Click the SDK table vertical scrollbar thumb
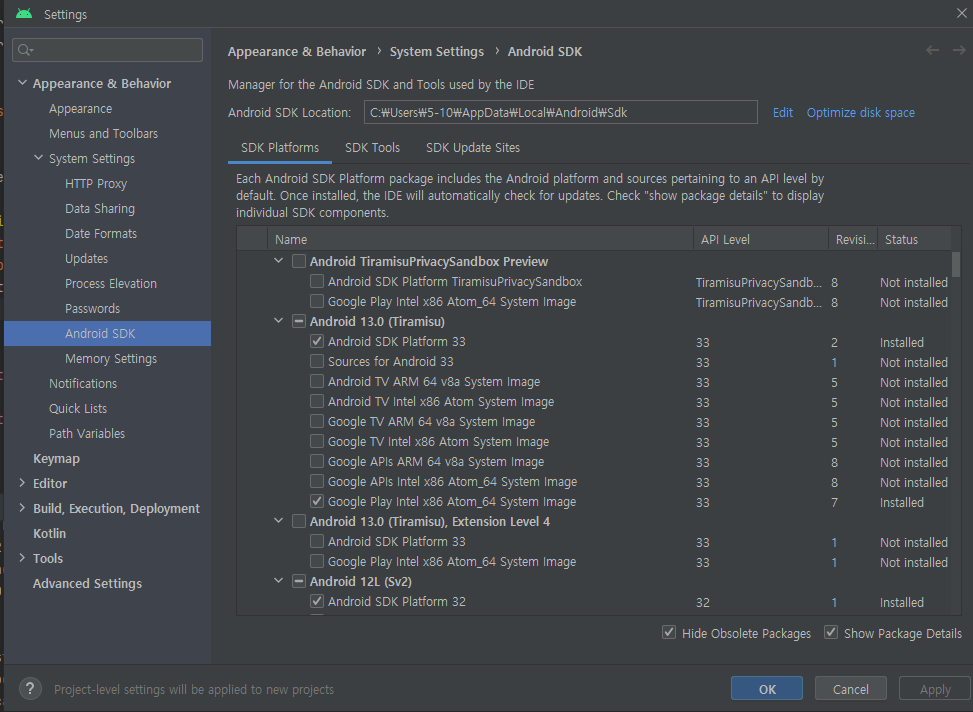Screen dimensions: 973x712 (x=956, y=264)
